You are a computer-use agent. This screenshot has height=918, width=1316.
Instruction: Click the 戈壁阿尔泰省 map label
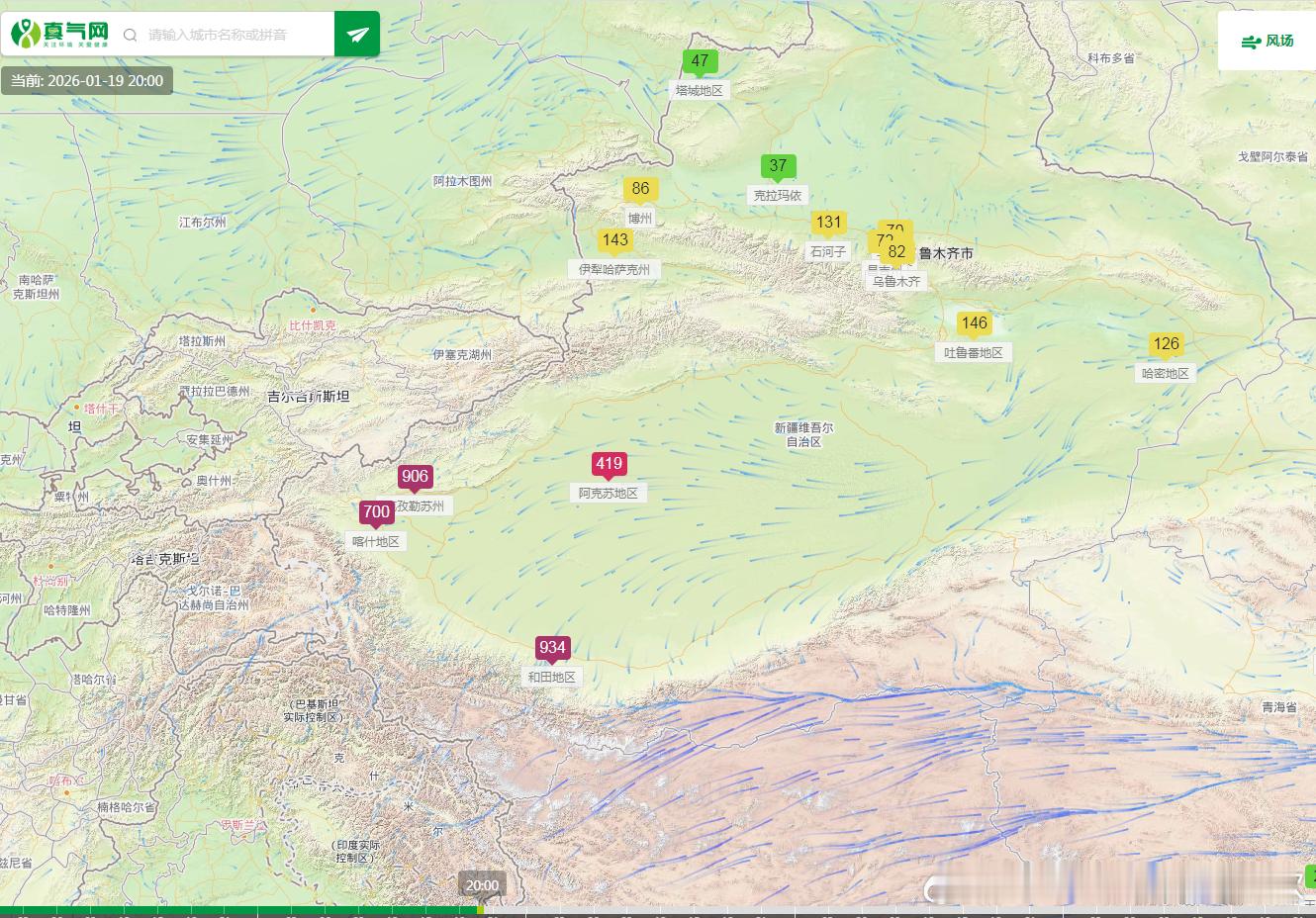click(x=1272, y=156)
